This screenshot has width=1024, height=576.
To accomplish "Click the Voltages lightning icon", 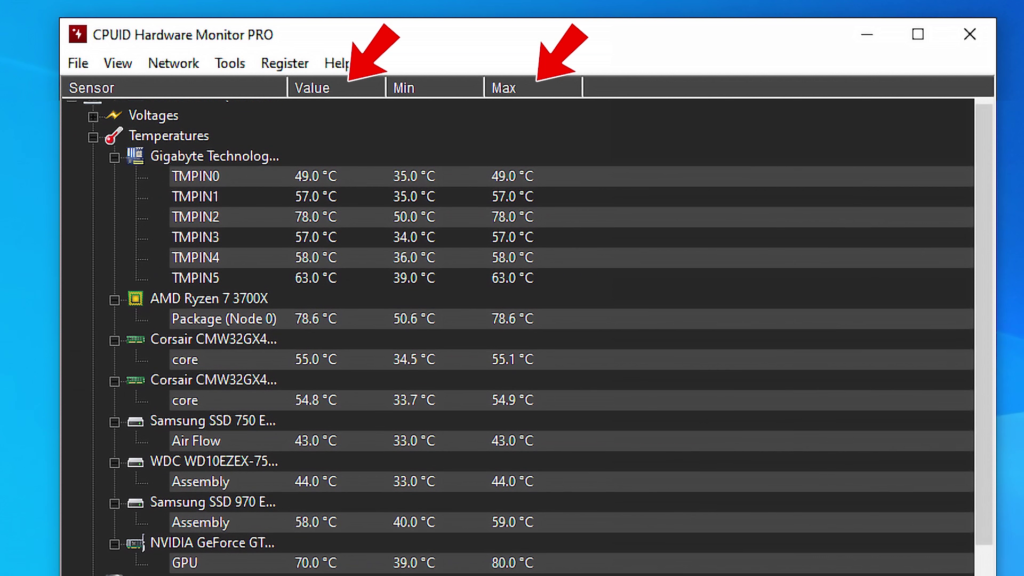I will [114, 115].
